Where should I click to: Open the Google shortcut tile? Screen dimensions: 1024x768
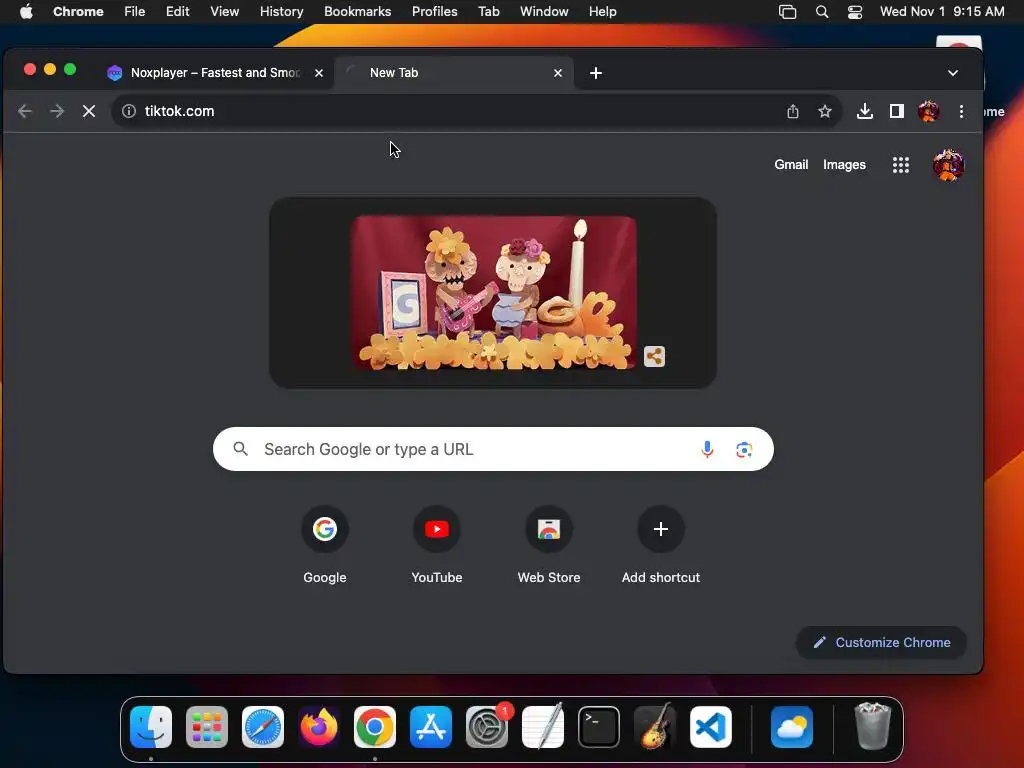tap(325, 545)
